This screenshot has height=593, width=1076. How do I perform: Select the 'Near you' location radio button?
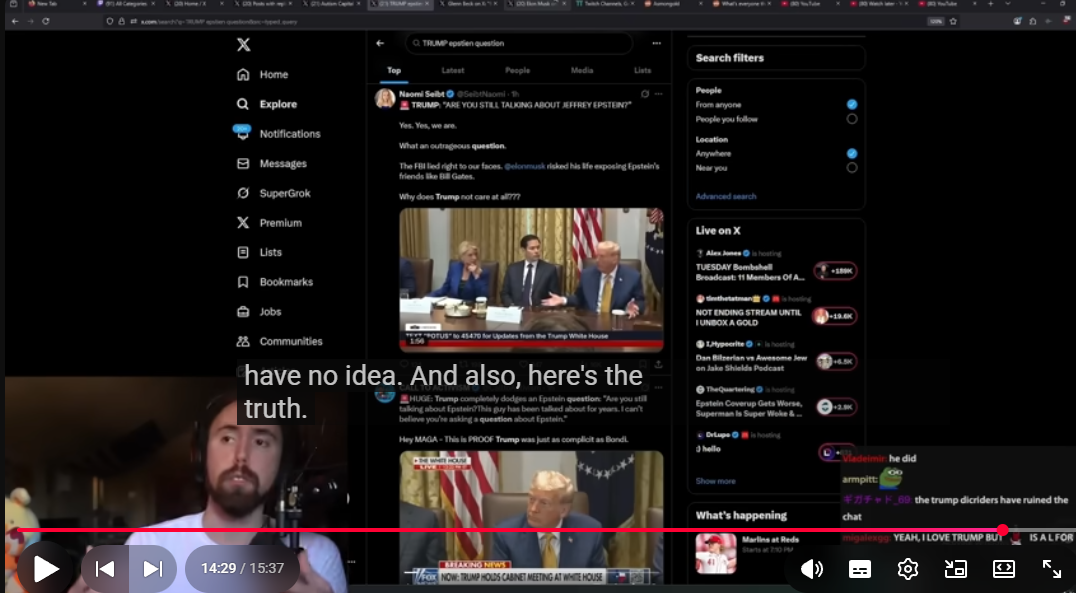pyautogui.click(x=852, y=167)
